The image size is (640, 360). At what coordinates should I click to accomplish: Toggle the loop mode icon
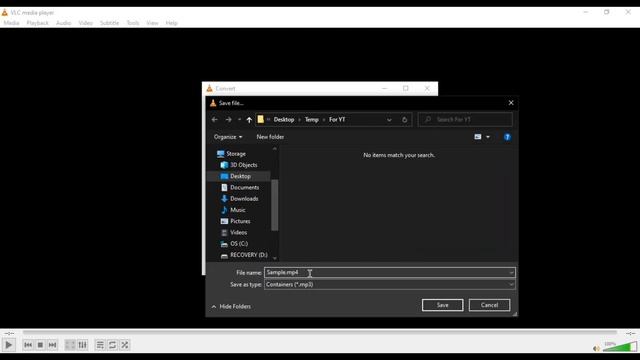coord(112,345)
